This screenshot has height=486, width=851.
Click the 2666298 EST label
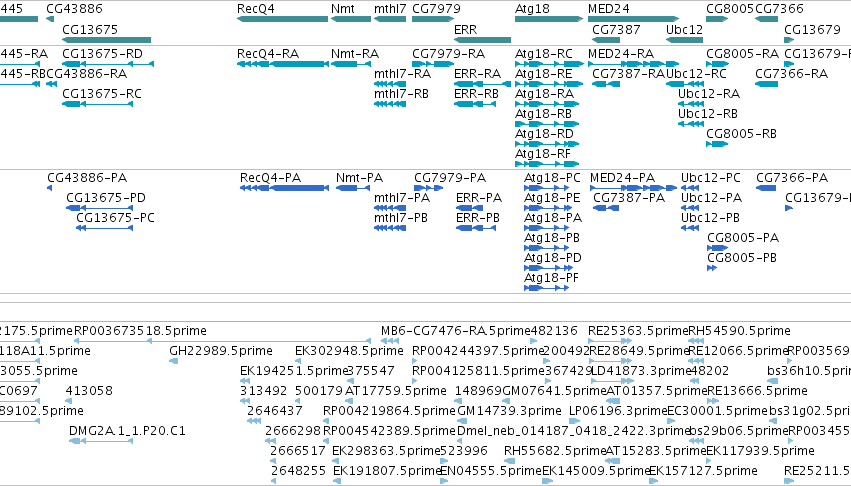tap(293, 431)
